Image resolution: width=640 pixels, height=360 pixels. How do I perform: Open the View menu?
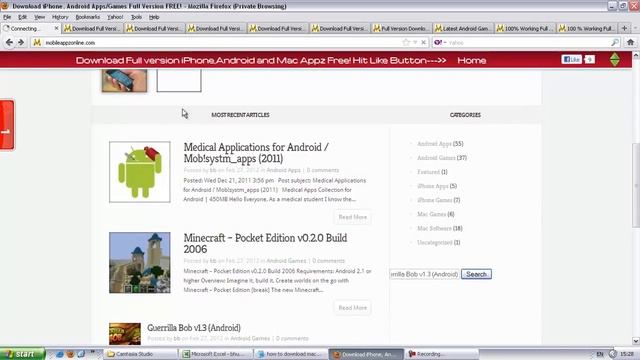(x=40, y=17)
